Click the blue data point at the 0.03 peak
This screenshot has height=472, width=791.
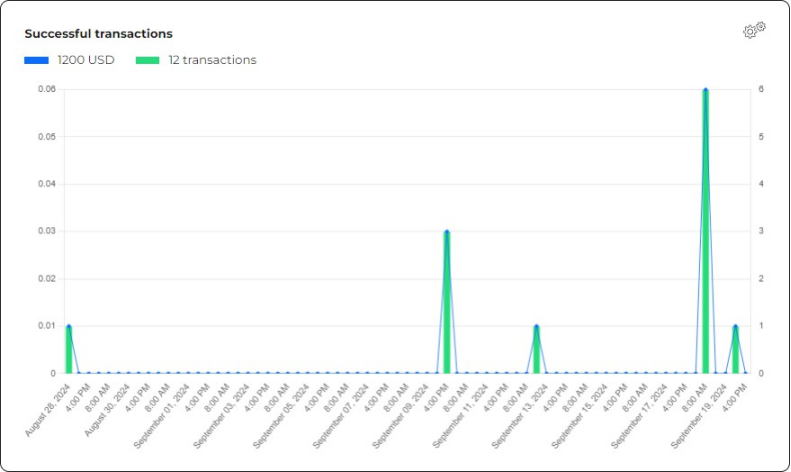pos(447,232)
